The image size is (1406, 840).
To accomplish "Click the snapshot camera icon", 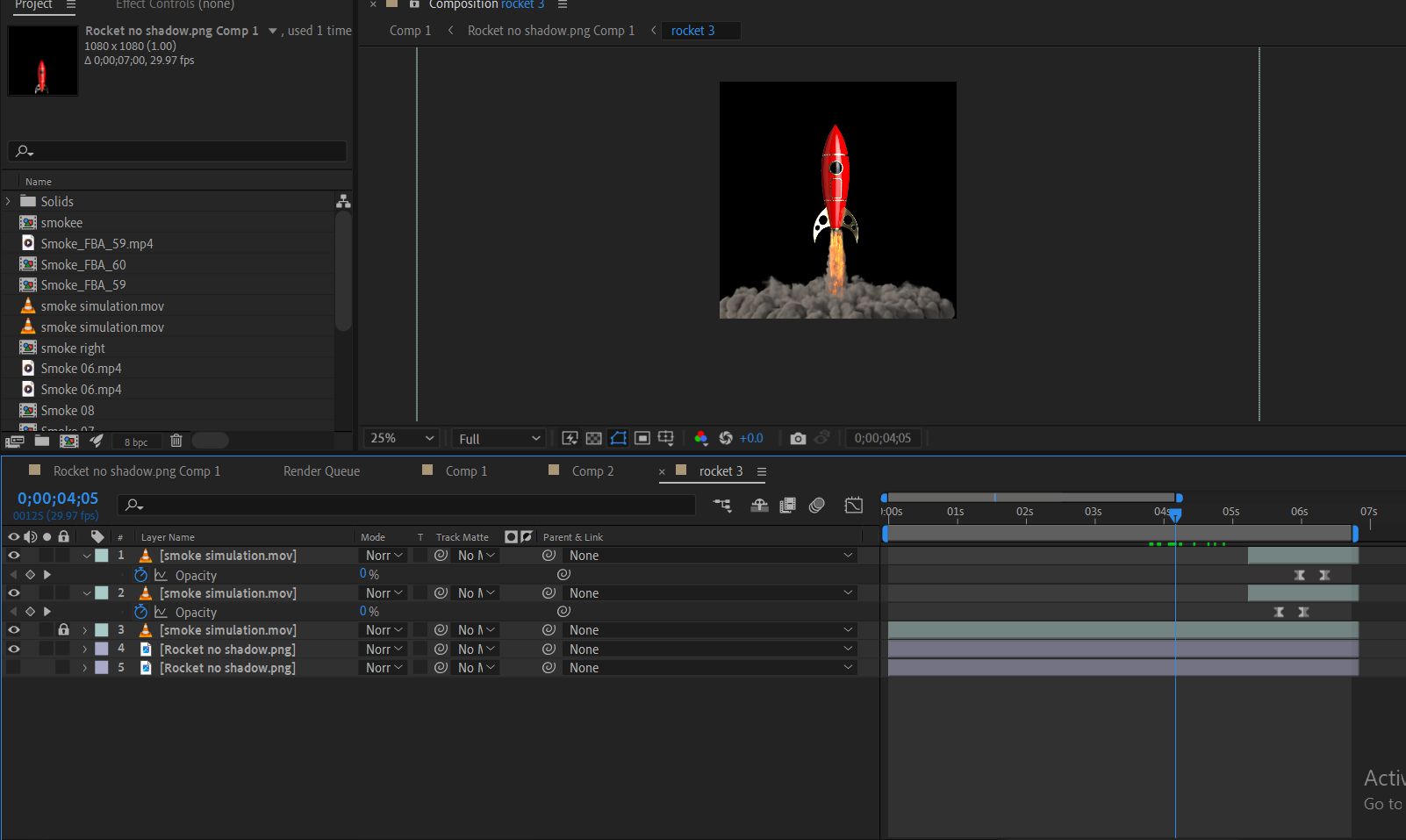I will [798, 438].
